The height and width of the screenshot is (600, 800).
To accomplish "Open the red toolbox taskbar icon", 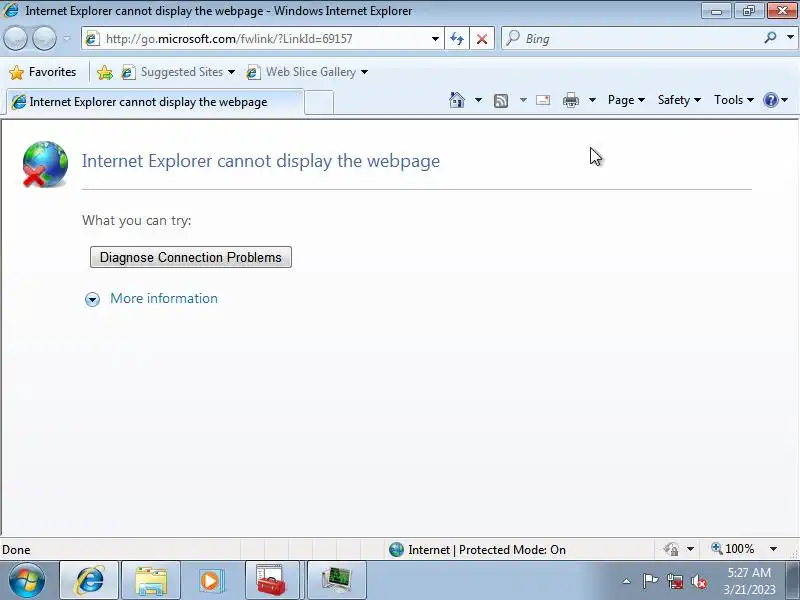I will pos(271,580).
